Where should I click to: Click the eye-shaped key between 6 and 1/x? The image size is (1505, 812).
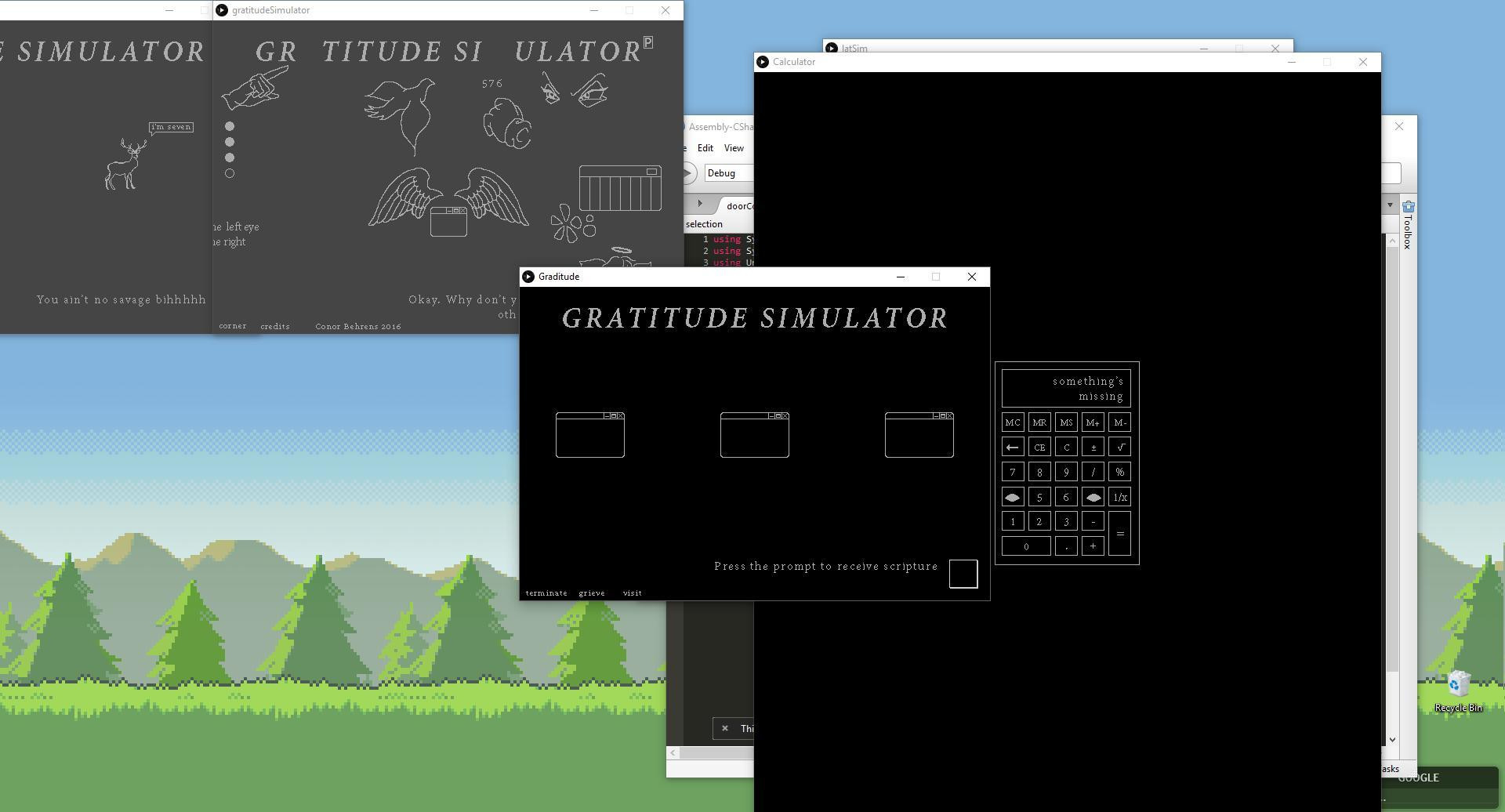[1093, 497]
